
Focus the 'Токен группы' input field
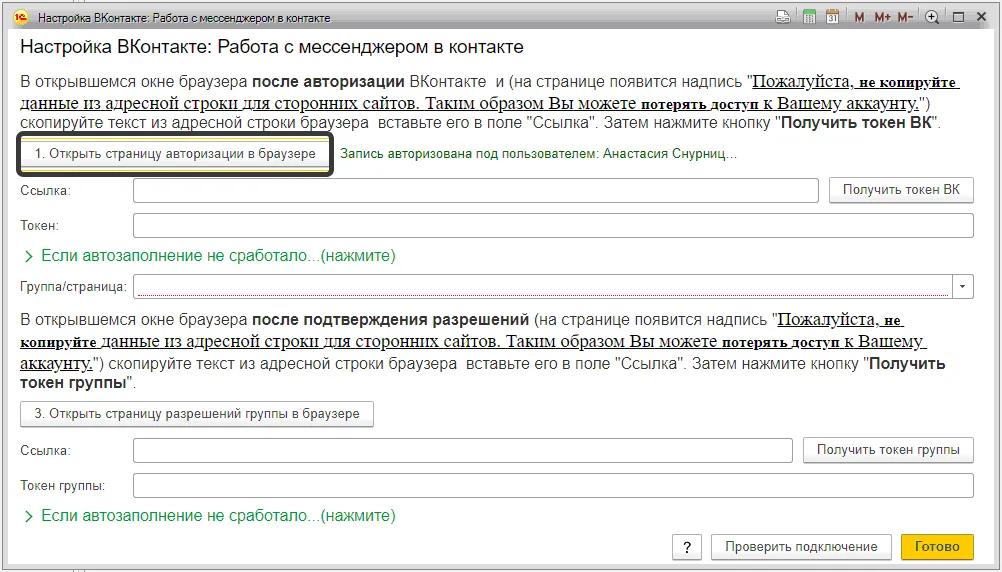(x=553, y=486)
